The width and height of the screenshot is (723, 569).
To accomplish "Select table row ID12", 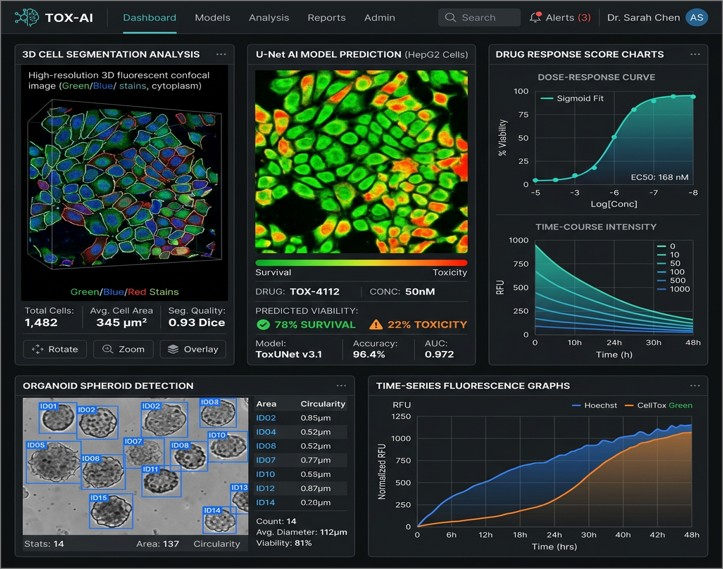I will point(301,488).
